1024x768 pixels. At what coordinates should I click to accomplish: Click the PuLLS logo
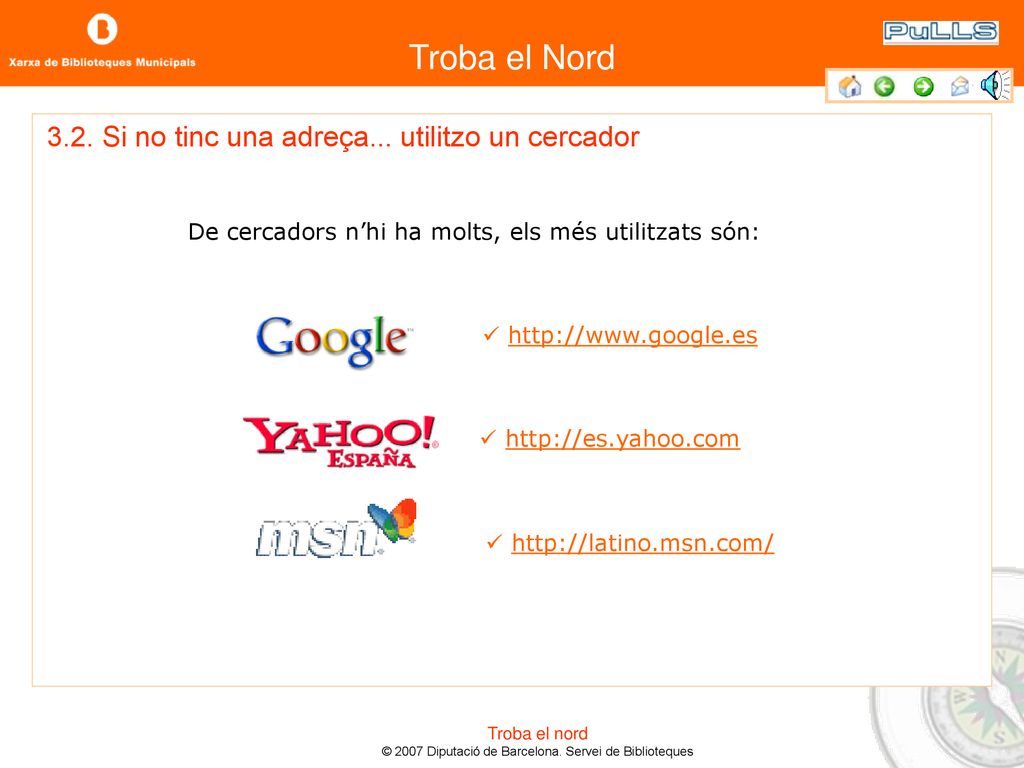point(940,32)
